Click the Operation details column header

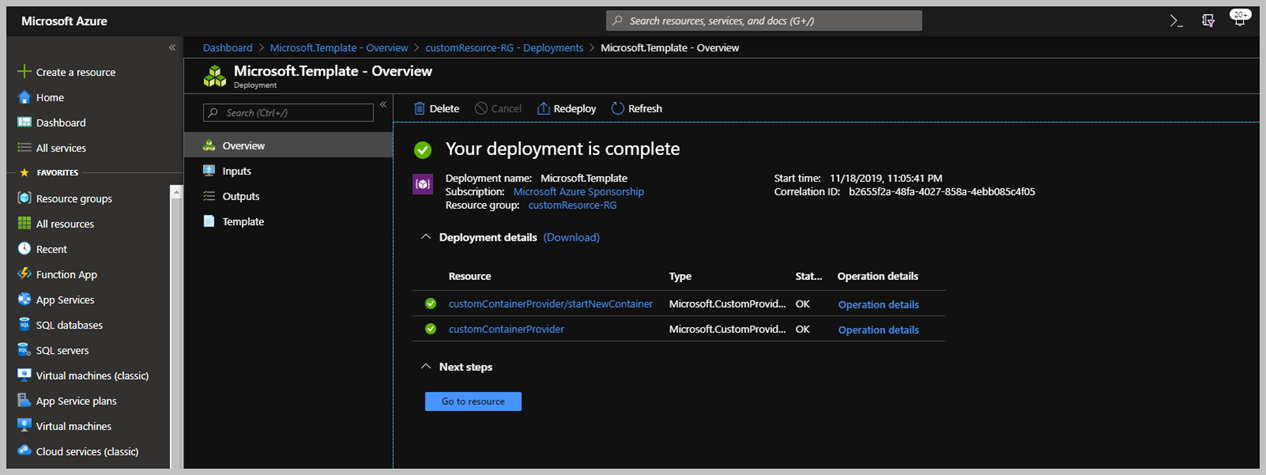(877, 276)
